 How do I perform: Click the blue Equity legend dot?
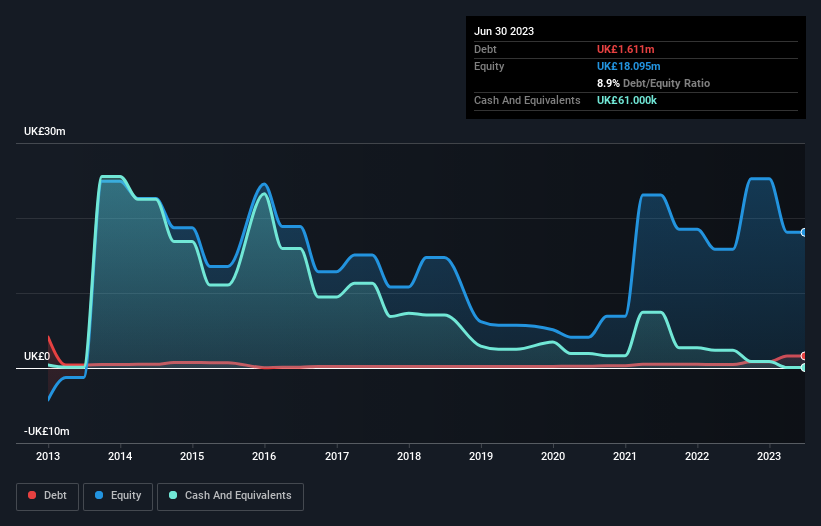(x=100, y=495)
